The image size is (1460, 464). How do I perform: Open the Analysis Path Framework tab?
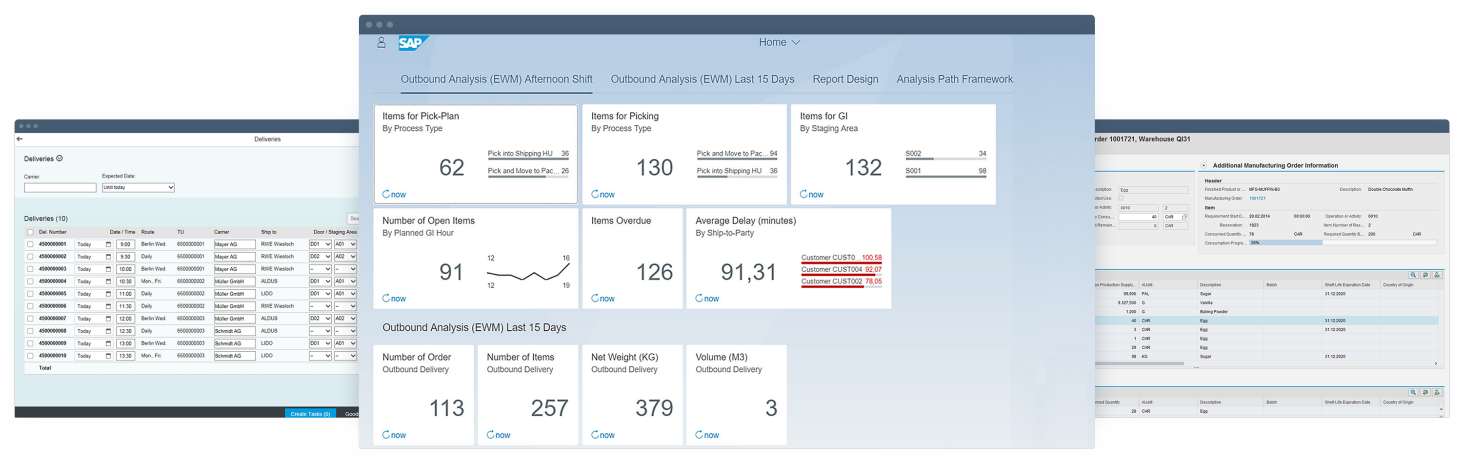[x=954, y=79]
